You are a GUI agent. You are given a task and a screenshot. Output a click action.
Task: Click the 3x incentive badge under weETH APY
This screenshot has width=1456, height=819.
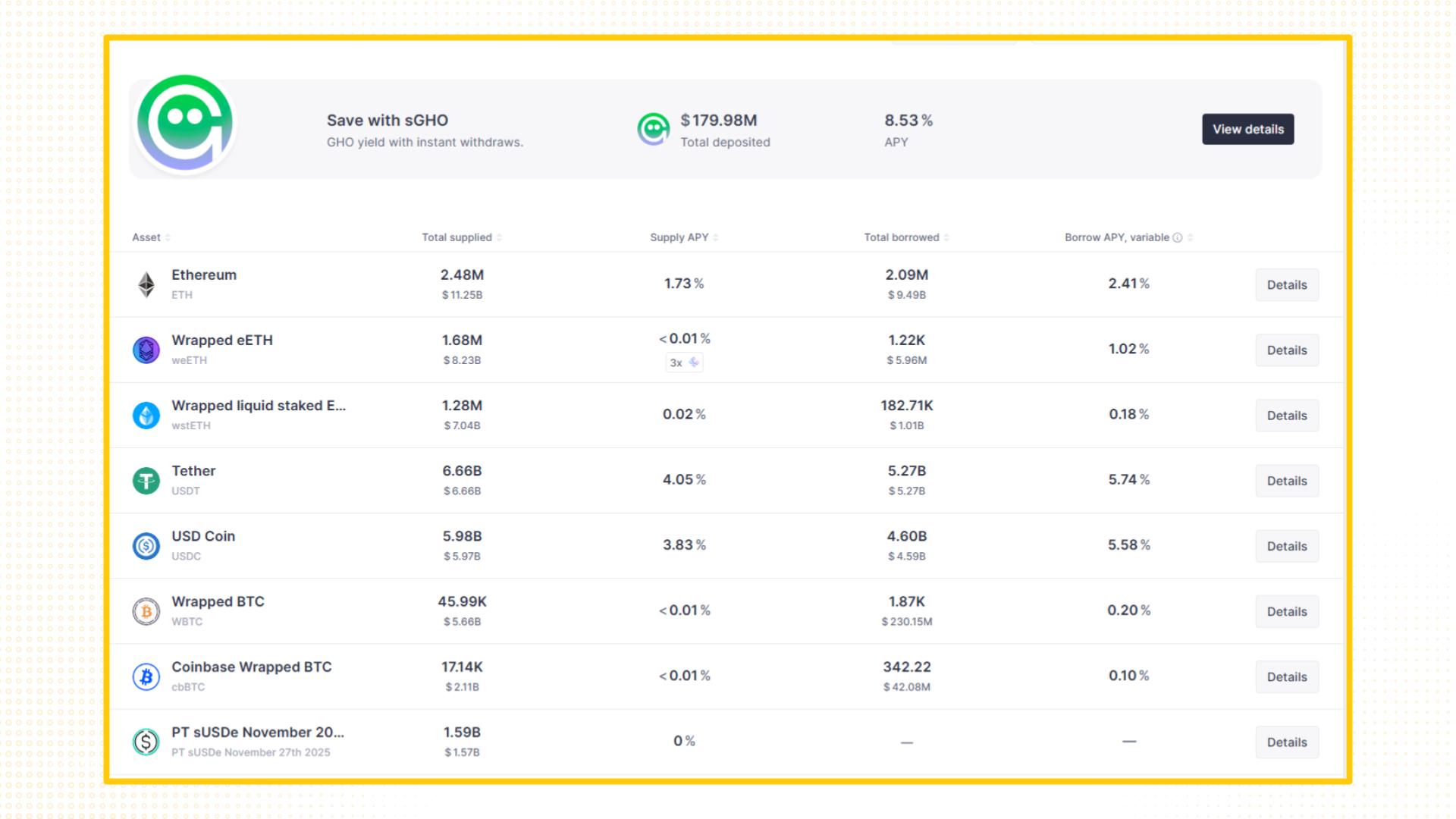[x=684, y=362]
